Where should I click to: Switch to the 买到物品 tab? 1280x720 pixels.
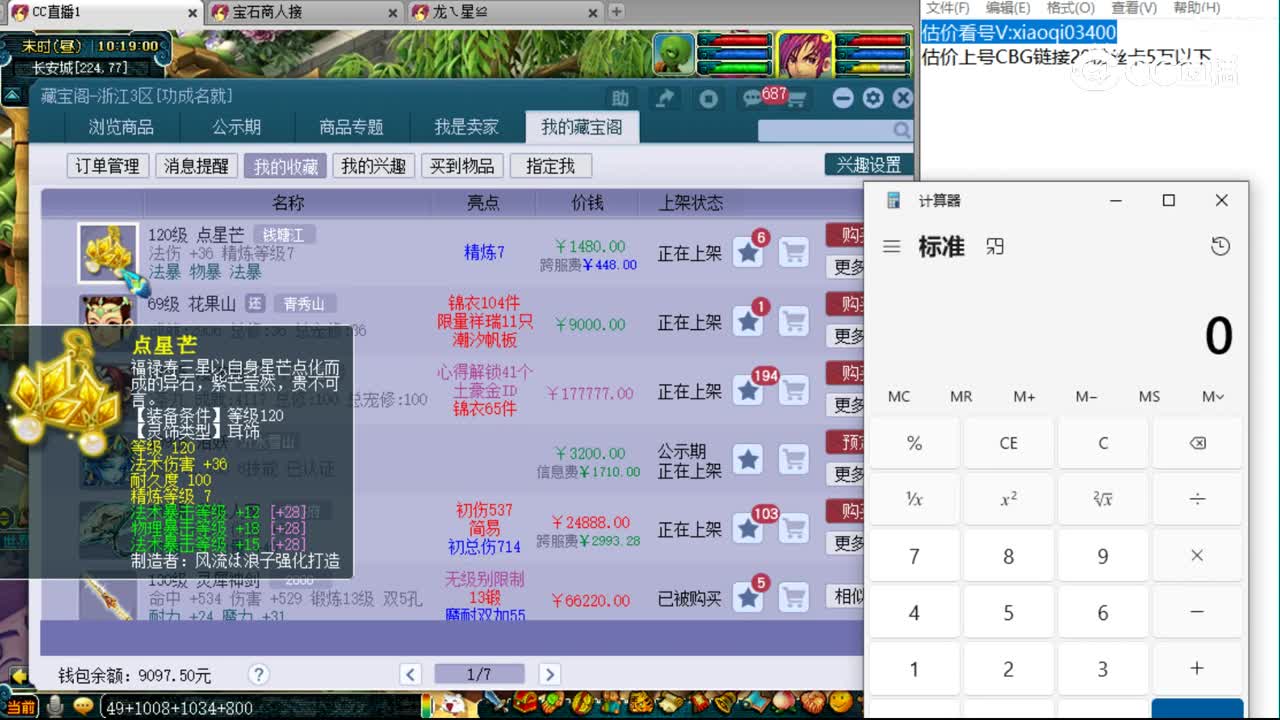click(461, 166)
